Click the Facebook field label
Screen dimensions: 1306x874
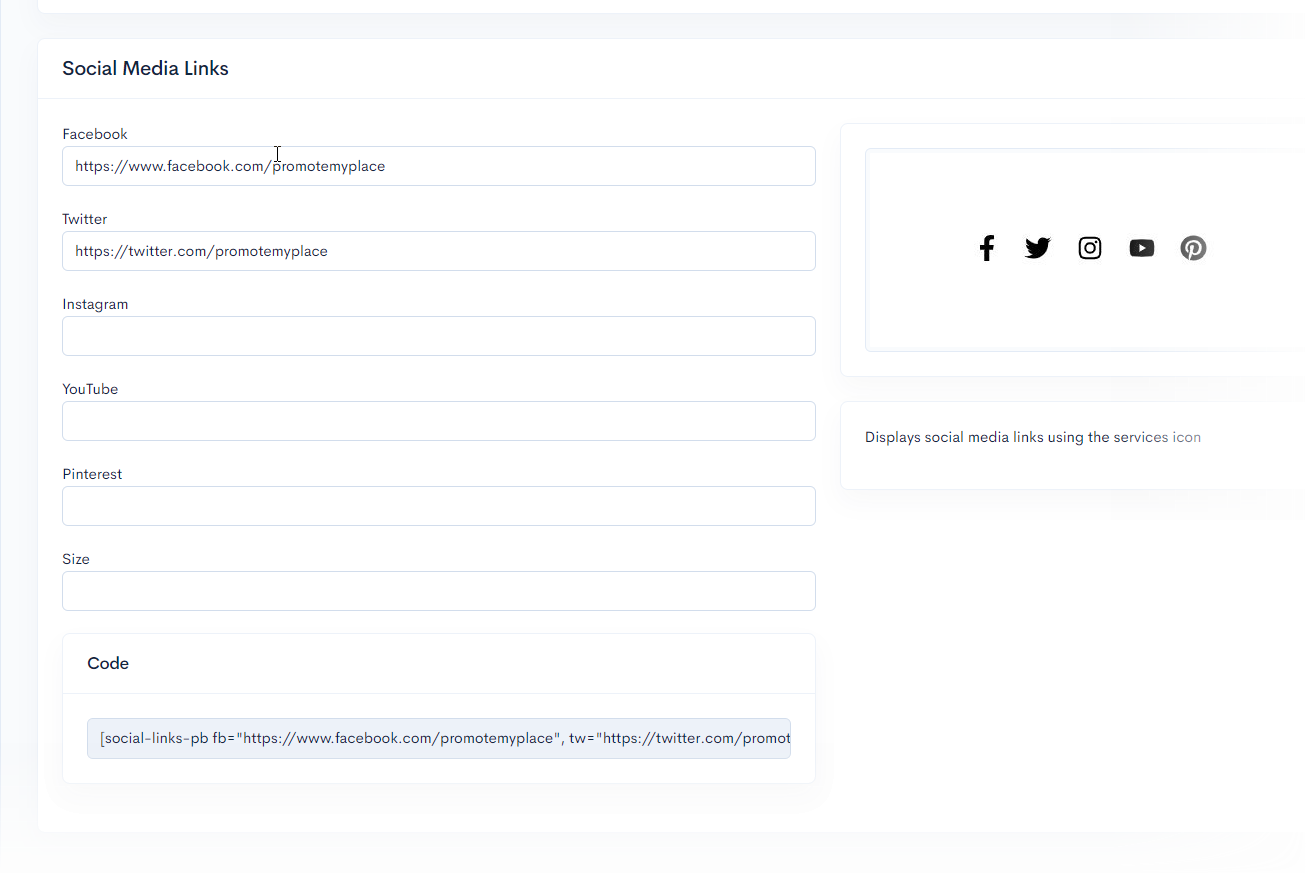pyautogui.click(x=95, y=134)
